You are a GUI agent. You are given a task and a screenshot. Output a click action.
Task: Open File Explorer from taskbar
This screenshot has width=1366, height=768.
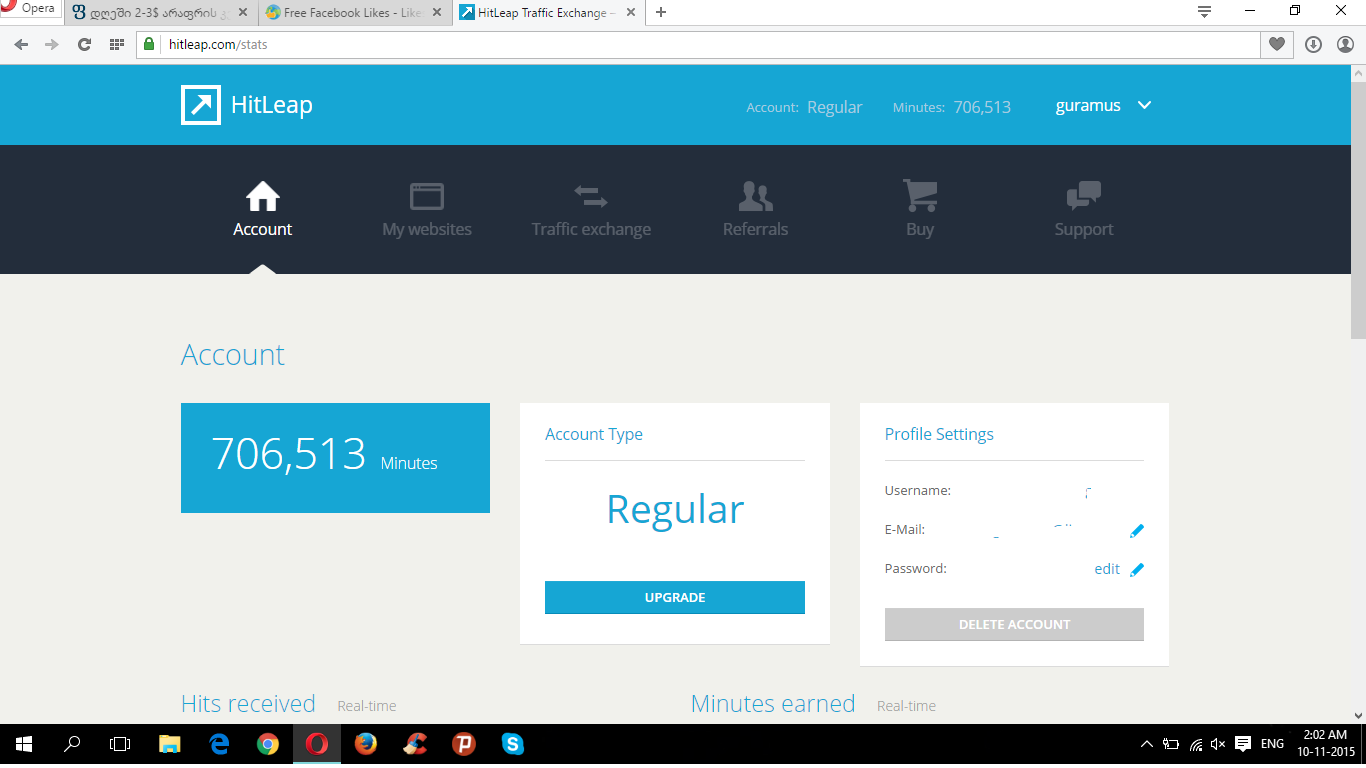click(170, 744)
